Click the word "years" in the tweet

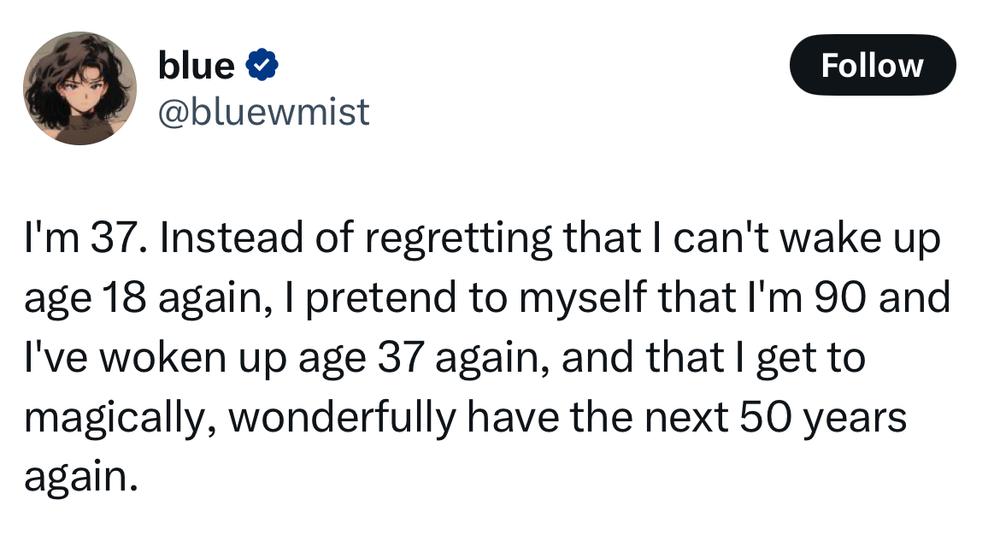coord(854,420)
